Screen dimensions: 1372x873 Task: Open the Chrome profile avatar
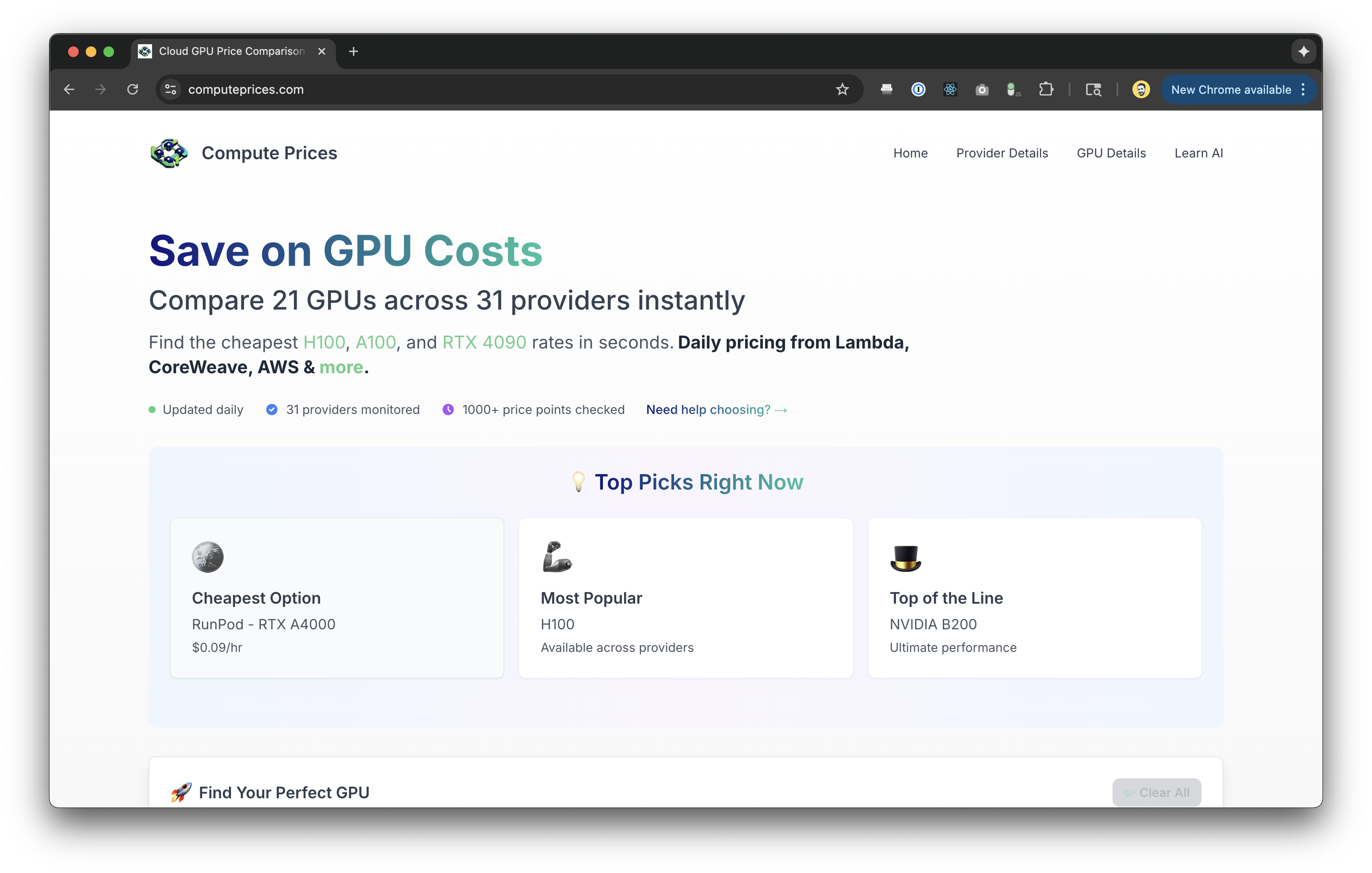[x=1141, y=89]
